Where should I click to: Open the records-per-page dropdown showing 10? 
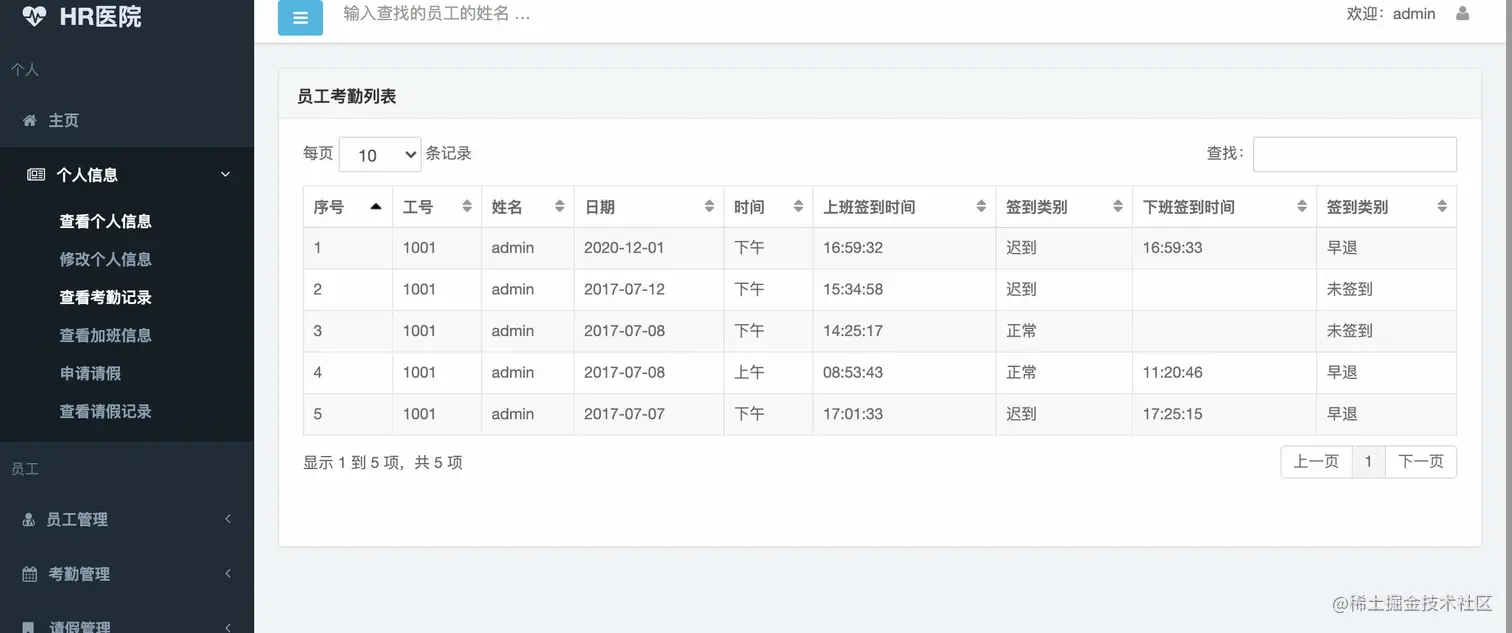point(380,154)
